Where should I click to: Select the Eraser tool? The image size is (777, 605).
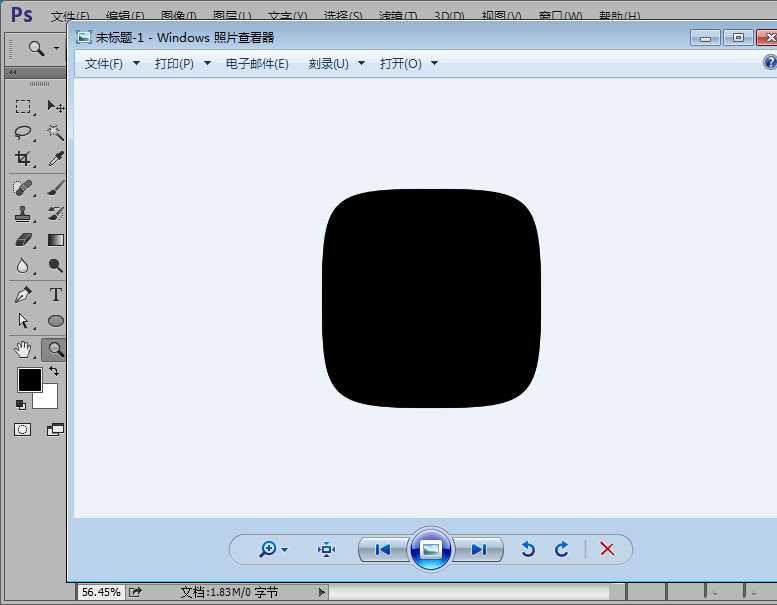coord(23,240)
